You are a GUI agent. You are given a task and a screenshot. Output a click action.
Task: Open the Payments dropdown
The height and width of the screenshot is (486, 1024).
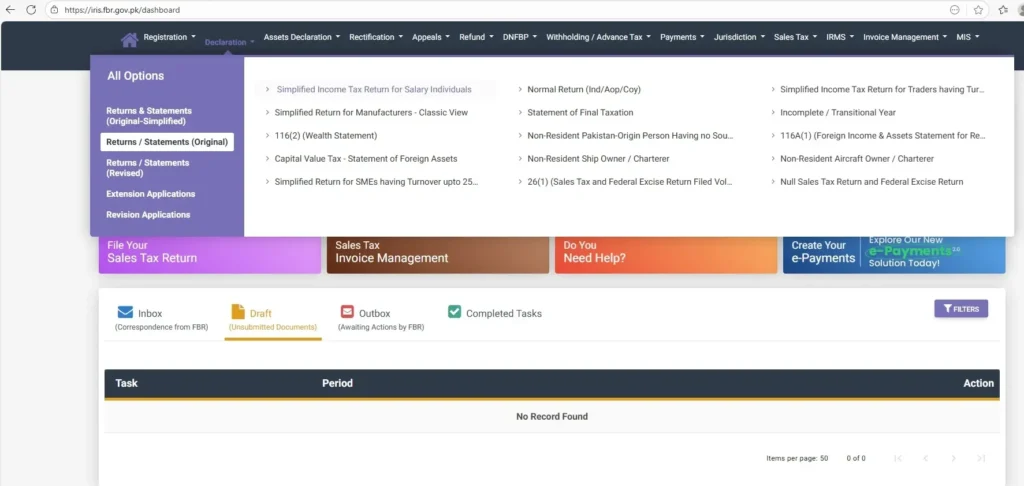click(x=682, y=37)
